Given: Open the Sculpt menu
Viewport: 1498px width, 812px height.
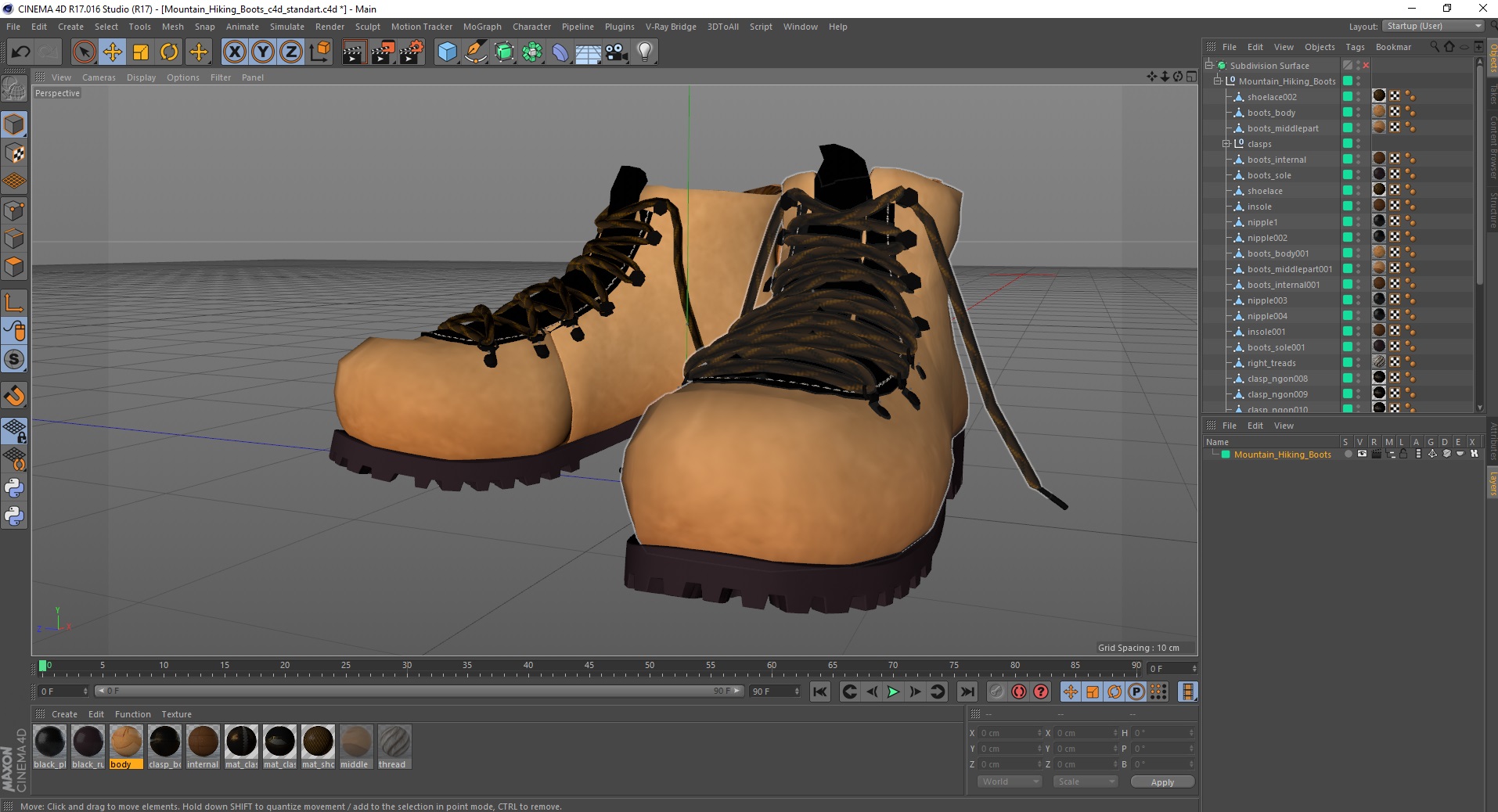Looking at the screenshot, I should click(x=367, y=27).
